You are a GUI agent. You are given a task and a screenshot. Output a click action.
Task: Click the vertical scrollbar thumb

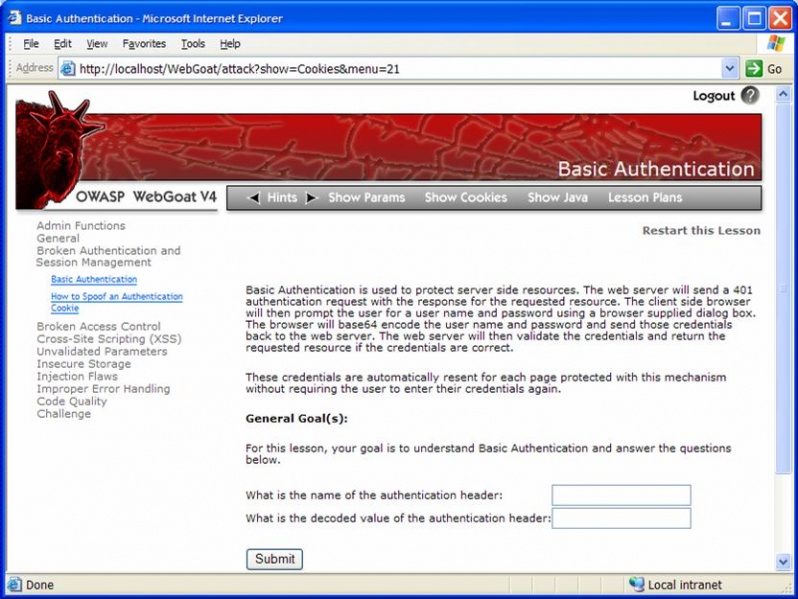pyautogui.click(x=783, y=288)
